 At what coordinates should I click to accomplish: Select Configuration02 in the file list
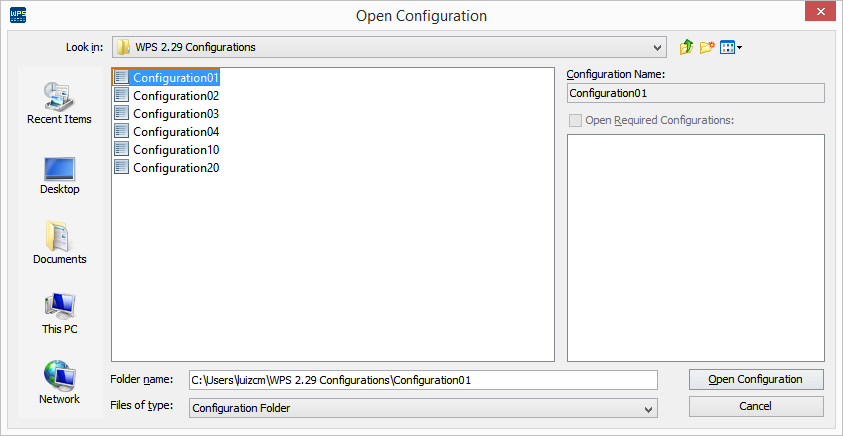pos(175,96)
